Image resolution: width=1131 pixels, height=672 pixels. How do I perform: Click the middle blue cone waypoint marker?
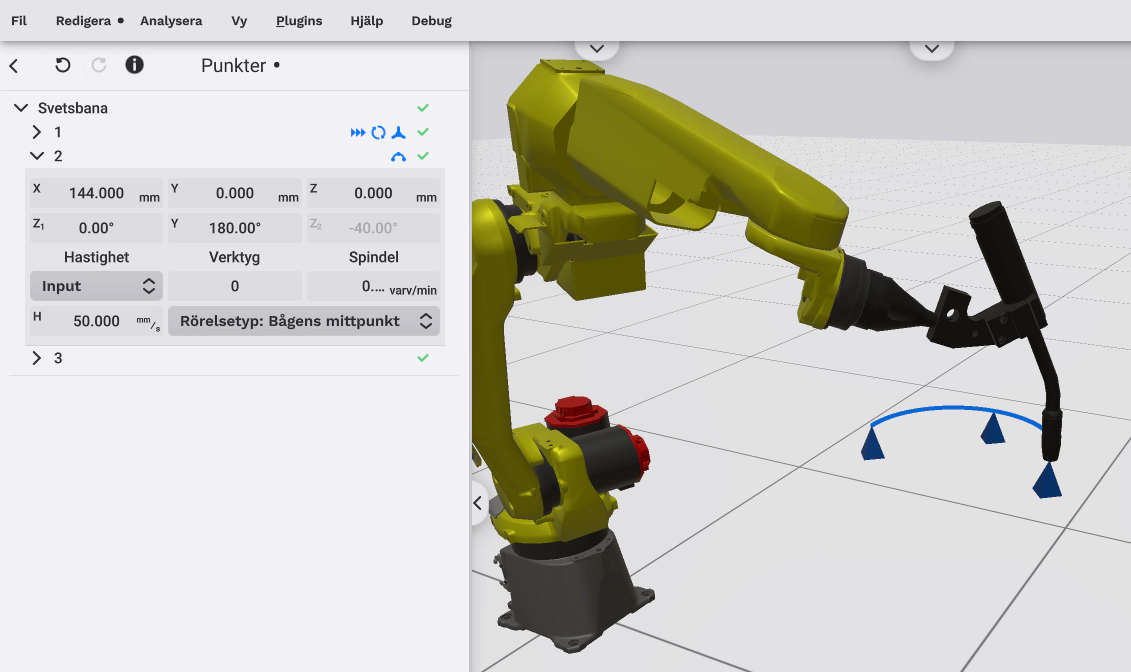[991, 430]
